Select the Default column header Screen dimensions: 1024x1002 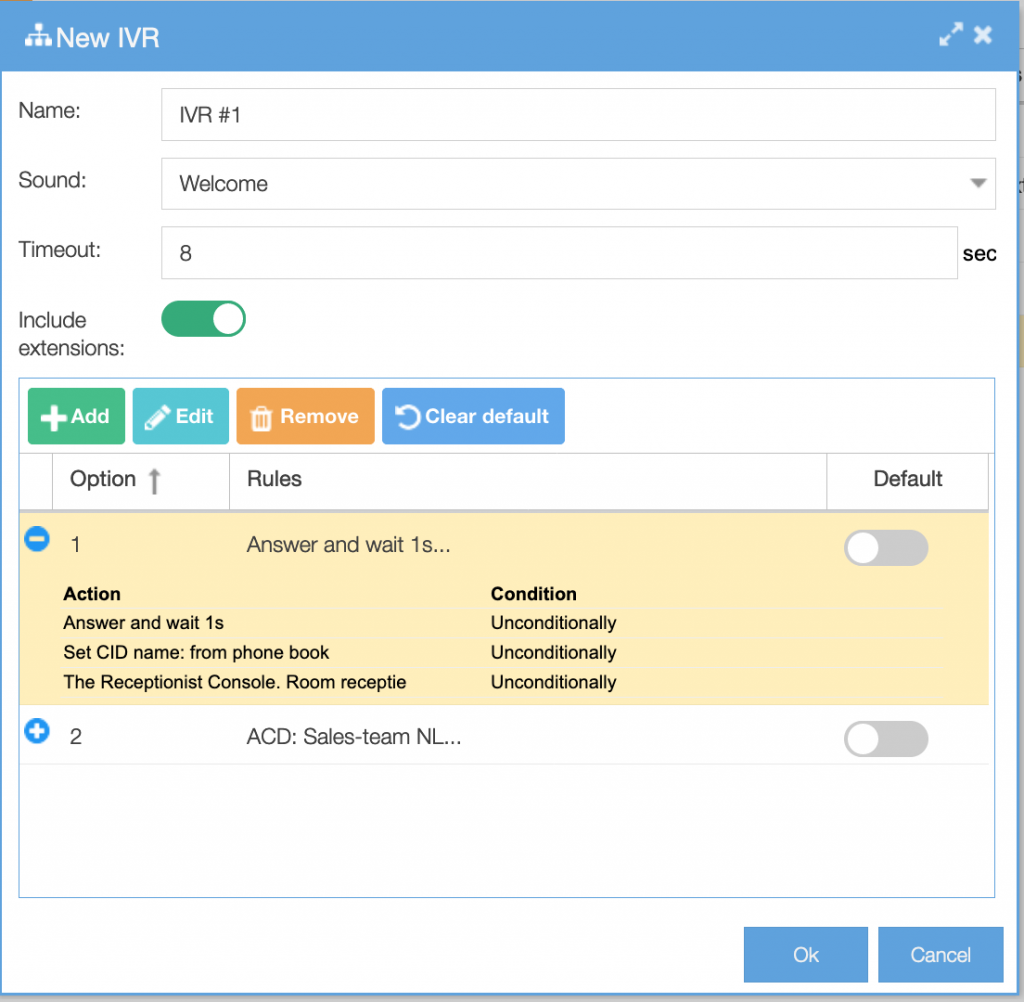pos(907,479)
